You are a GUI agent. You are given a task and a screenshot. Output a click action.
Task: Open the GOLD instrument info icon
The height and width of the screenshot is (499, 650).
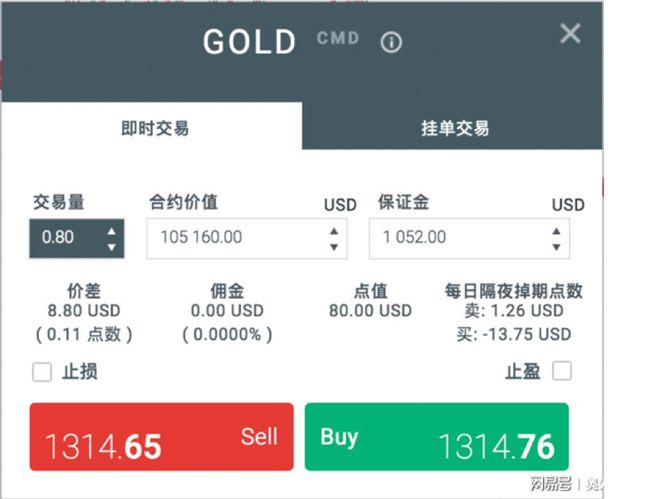[x=391, y=42]
